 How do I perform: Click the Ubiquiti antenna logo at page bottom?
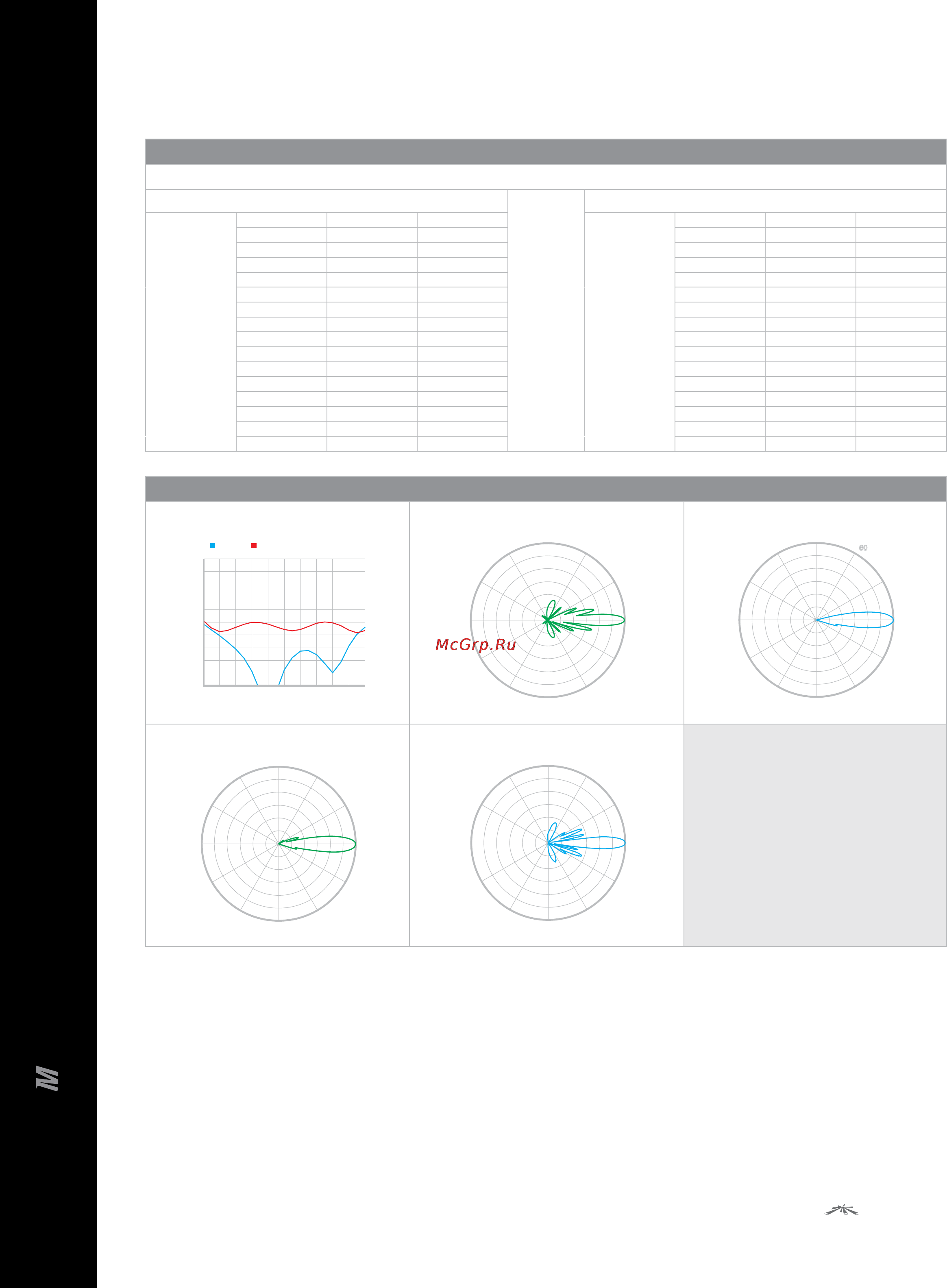[x=842, y=1210]
